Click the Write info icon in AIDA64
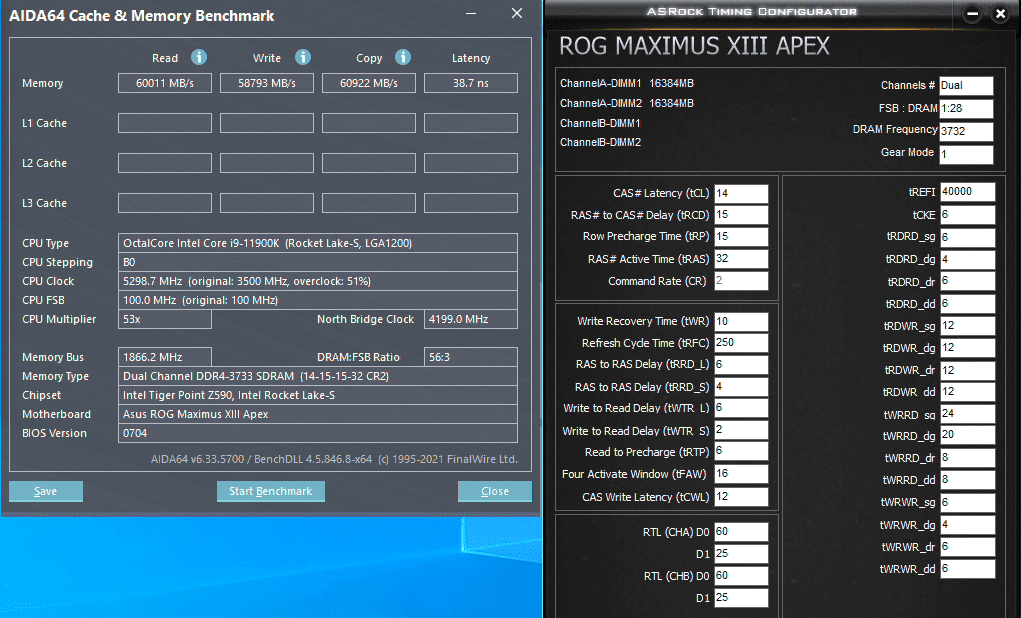The height and width of the screenshot is (618, 1021). tap(303, 57)
